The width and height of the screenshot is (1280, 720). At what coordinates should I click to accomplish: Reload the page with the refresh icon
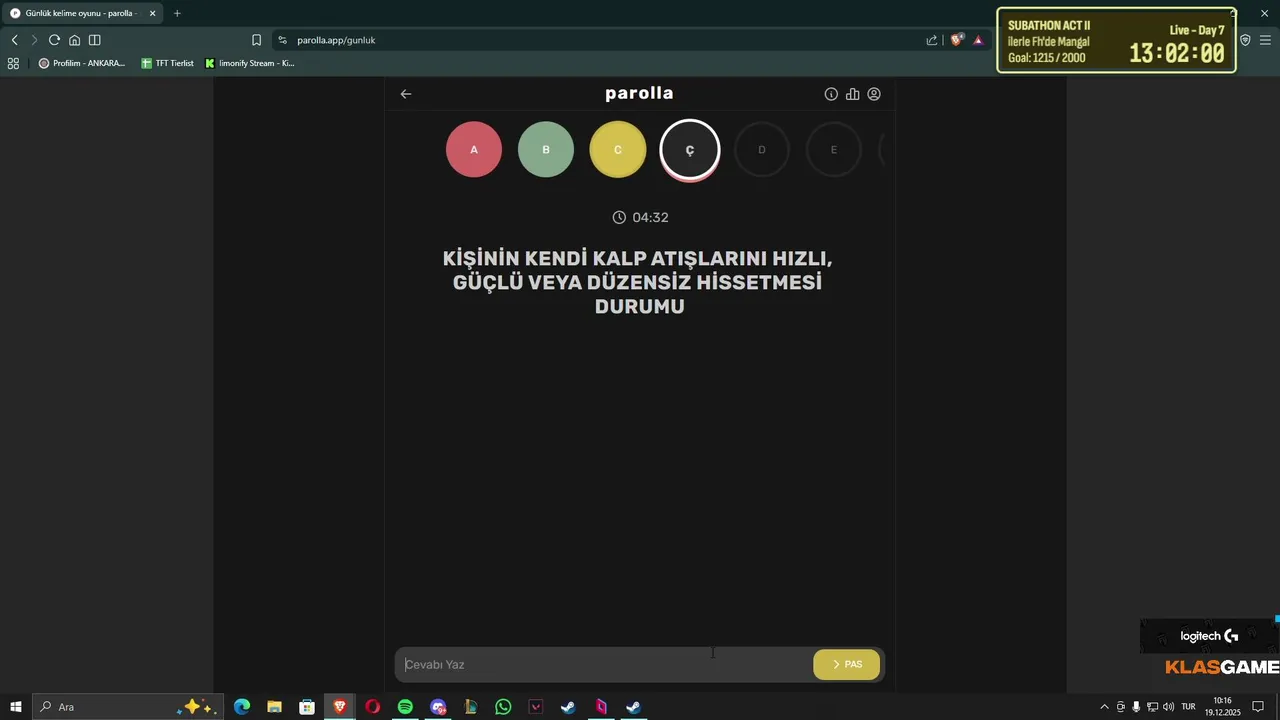click(x=54, y=40)
